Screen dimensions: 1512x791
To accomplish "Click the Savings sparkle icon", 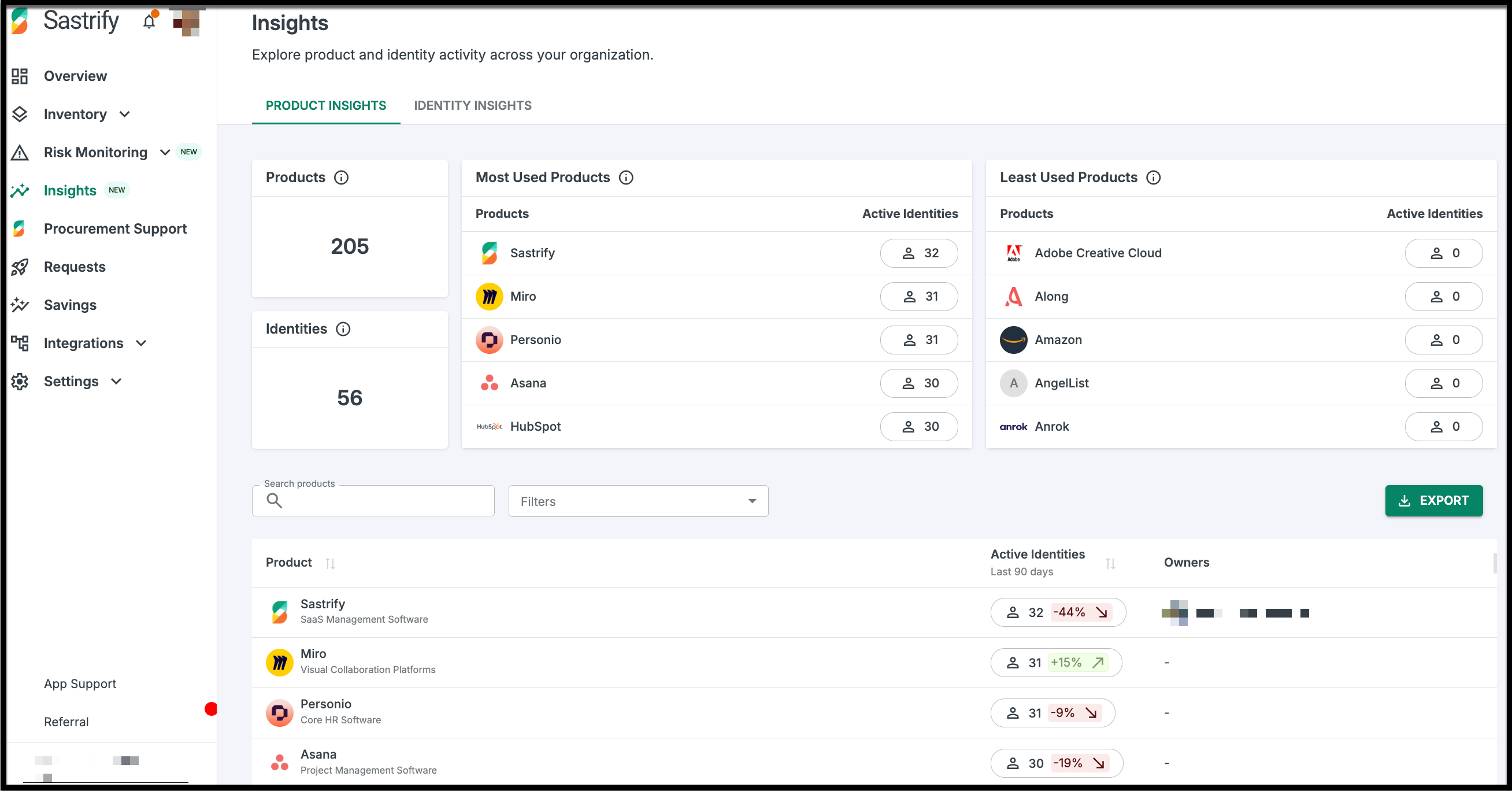I will [20, 305].
